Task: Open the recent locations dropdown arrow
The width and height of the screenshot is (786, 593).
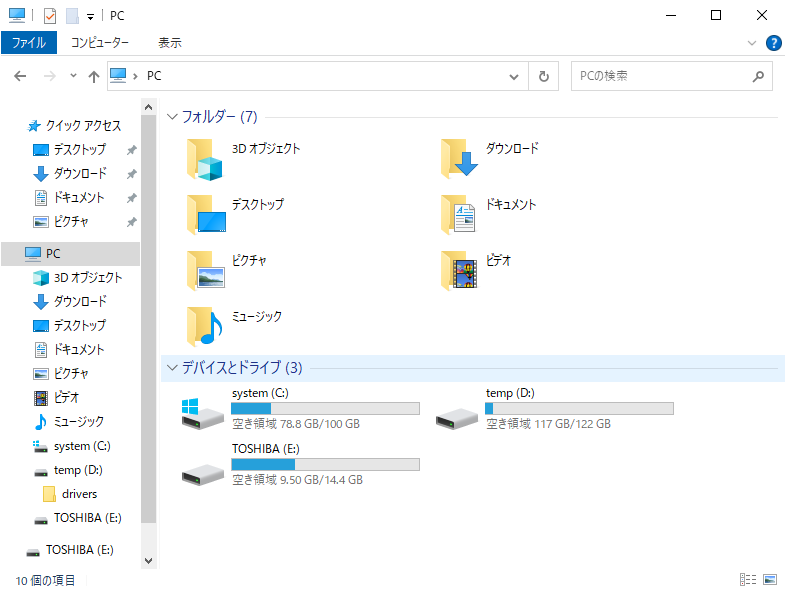Action: click(x=73, y=76)
